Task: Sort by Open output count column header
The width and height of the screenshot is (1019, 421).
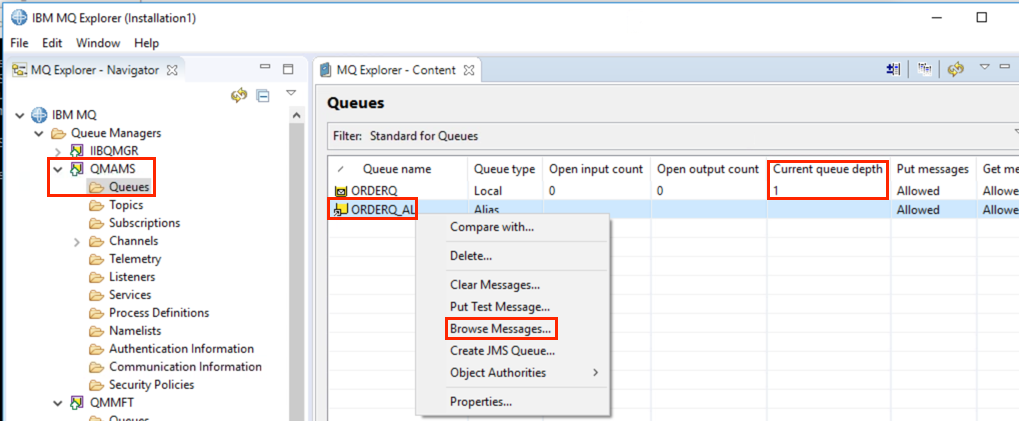Action: click(708, 169)
